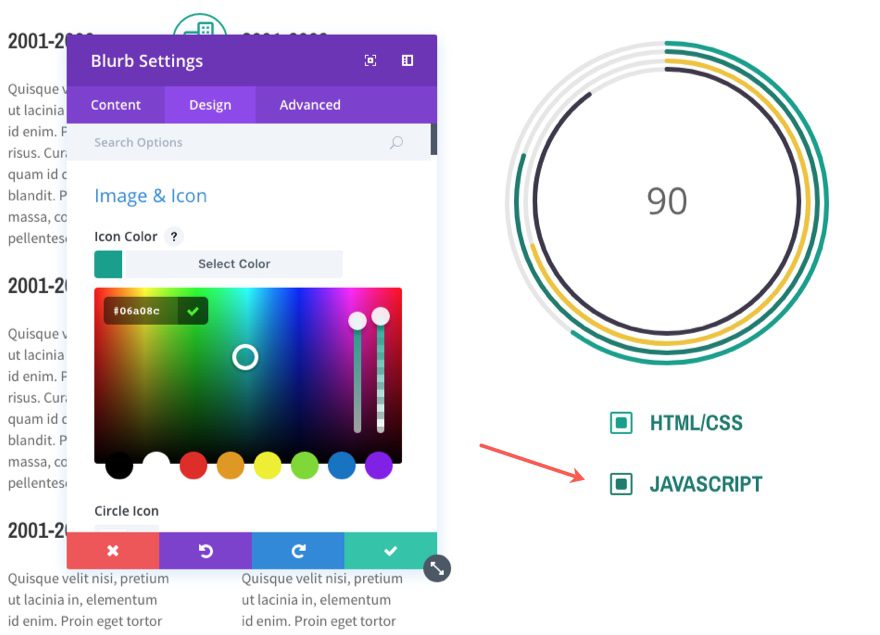Click the Icon Color help question mark
Viewport: 880px width, 635px height.
174,237
